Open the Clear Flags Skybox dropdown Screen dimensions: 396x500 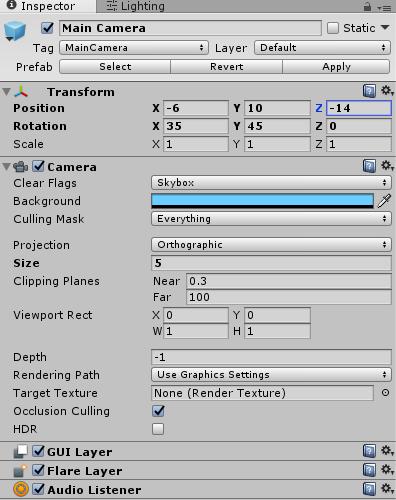tap(271, 183)
